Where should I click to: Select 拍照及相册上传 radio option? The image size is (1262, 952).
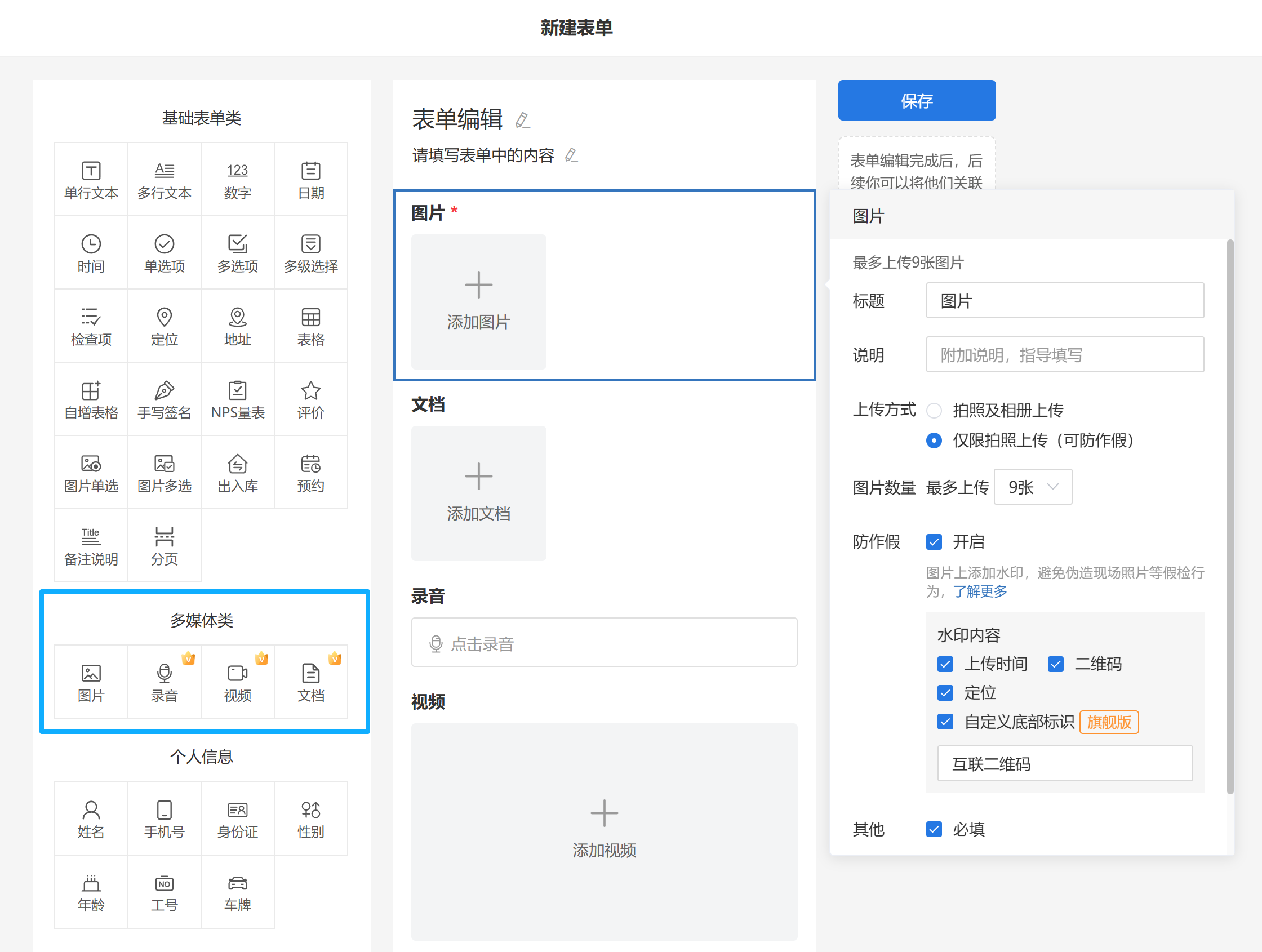(934, 410)
